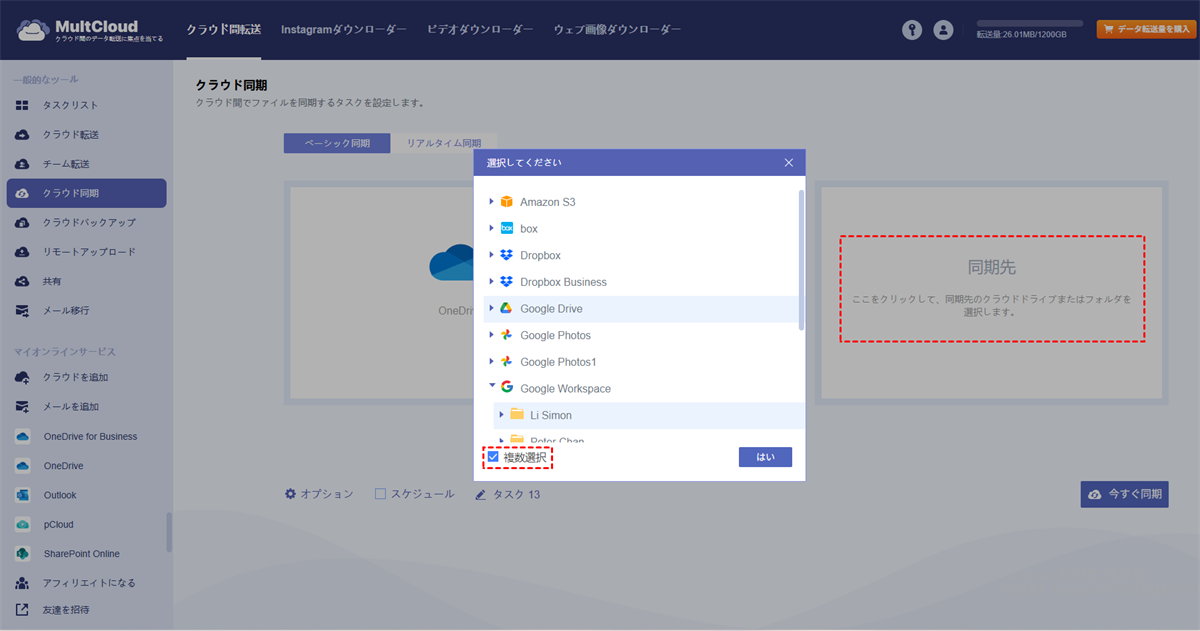This screenshot has width=1200, height=631.
Task: Expand the Dropbox Business node arrow
Action: pyautogui.click(x=492, y=282)
